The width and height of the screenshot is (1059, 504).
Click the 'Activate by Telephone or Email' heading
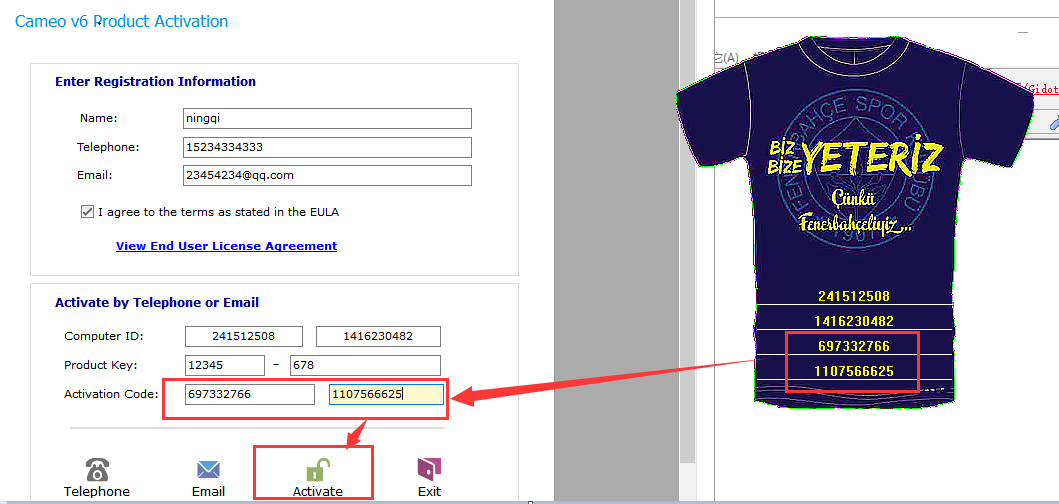coord(157,303)
